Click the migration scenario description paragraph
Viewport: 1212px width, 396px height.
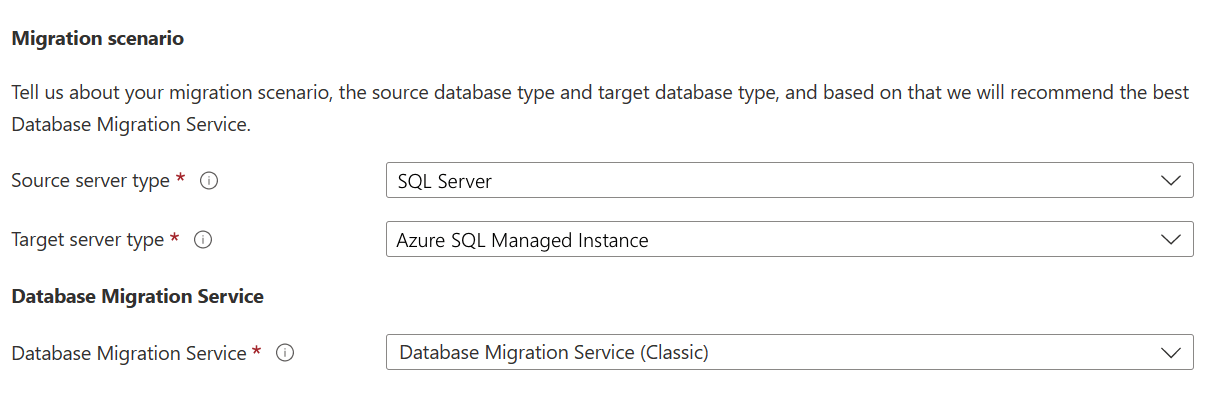point(600,108)
